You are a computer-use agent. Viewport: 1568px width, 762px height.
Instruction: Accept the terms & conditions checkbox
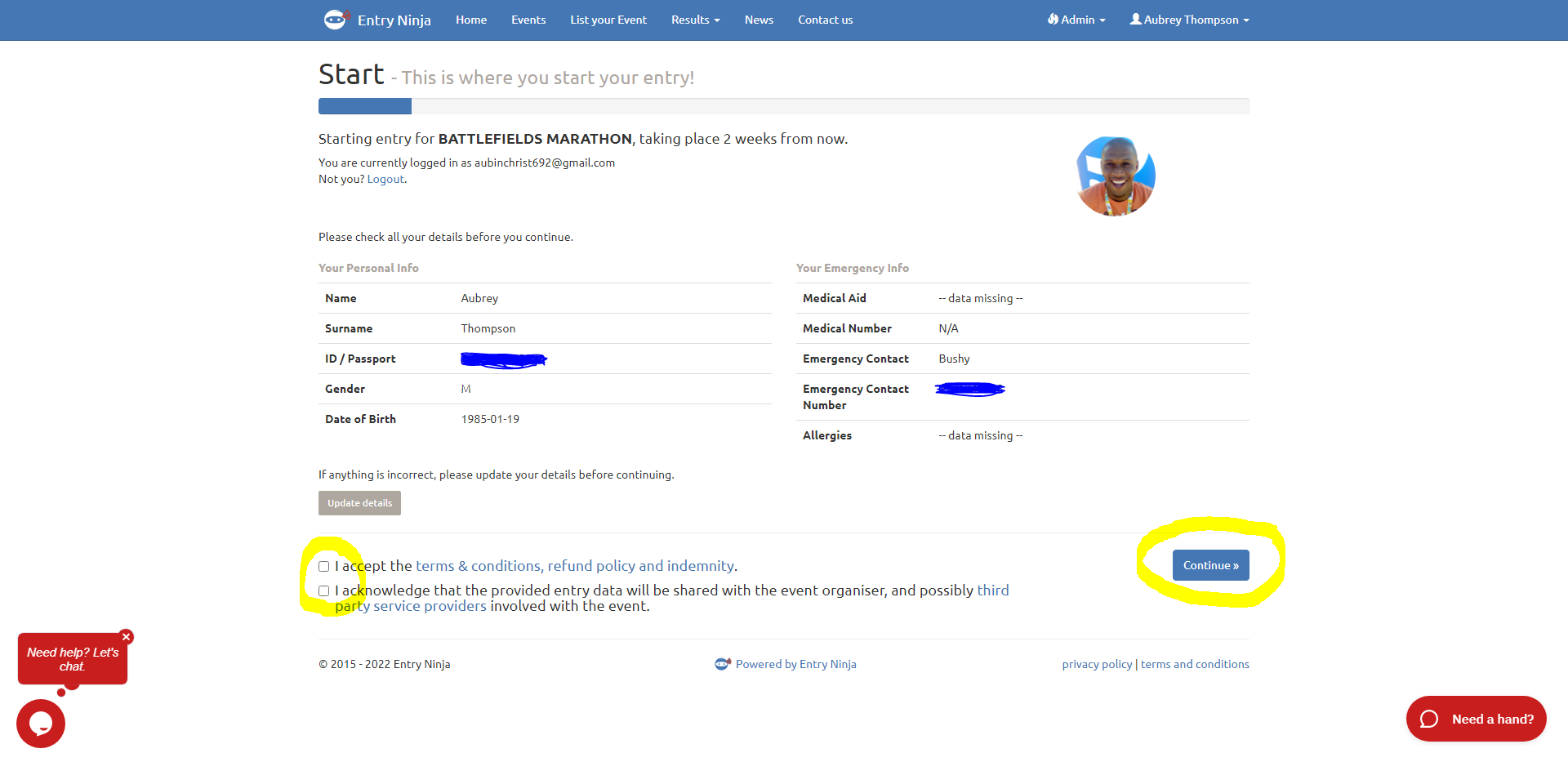[x=324, y=566]
